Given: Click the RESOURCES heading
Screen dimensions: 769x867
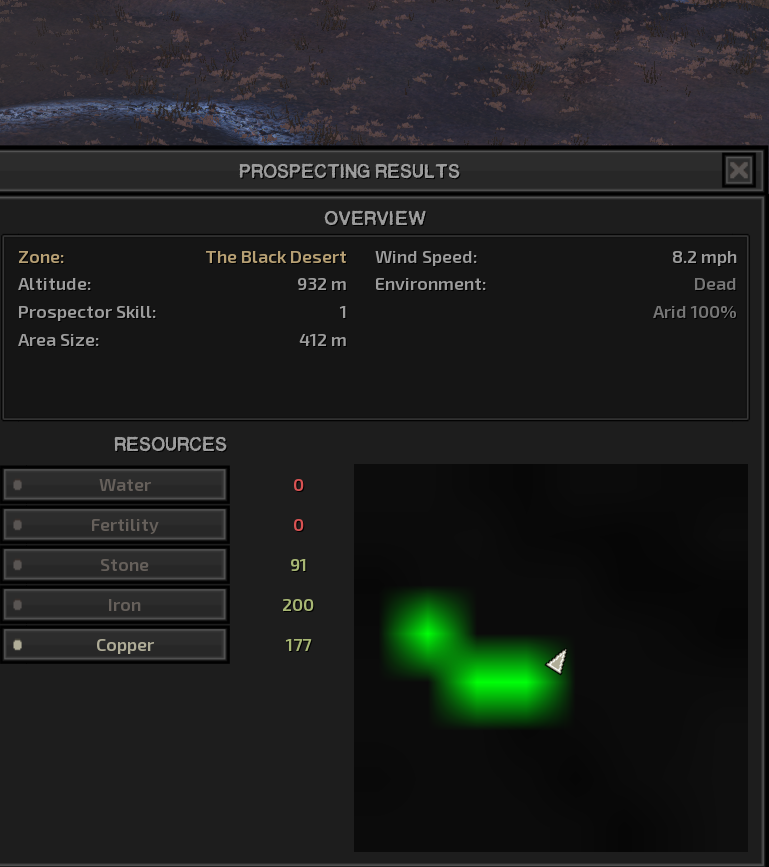Looking at the screenshot, I should tap(170, 444).
